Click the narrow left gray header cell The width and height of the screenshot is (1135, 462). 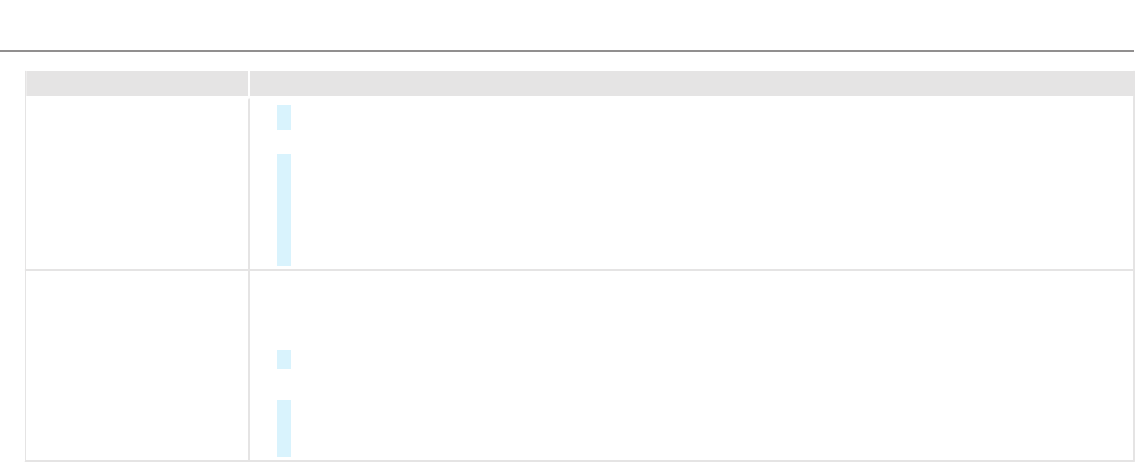[x=136, y=83]
